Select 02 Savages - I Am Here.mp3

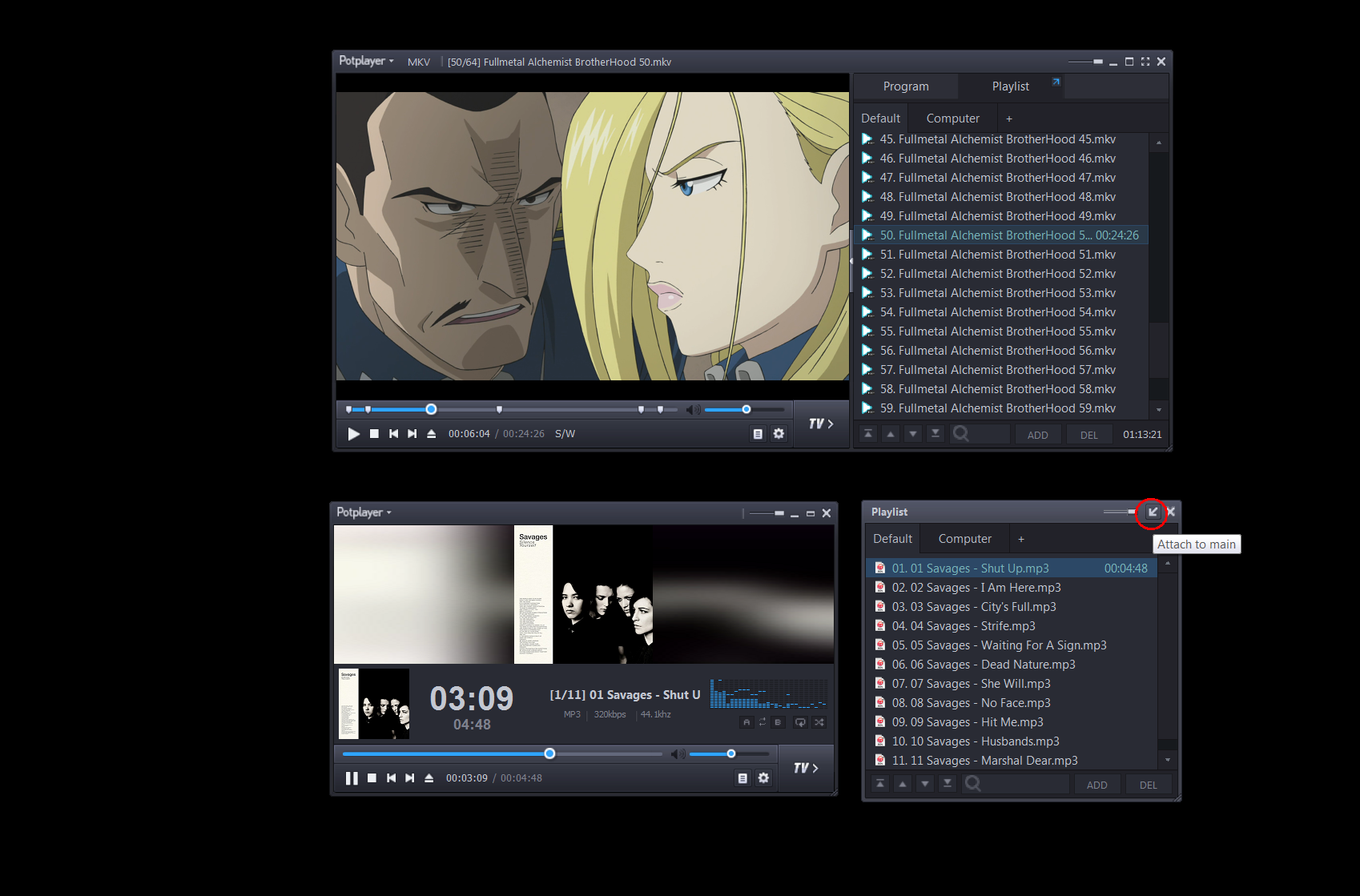1013,588
